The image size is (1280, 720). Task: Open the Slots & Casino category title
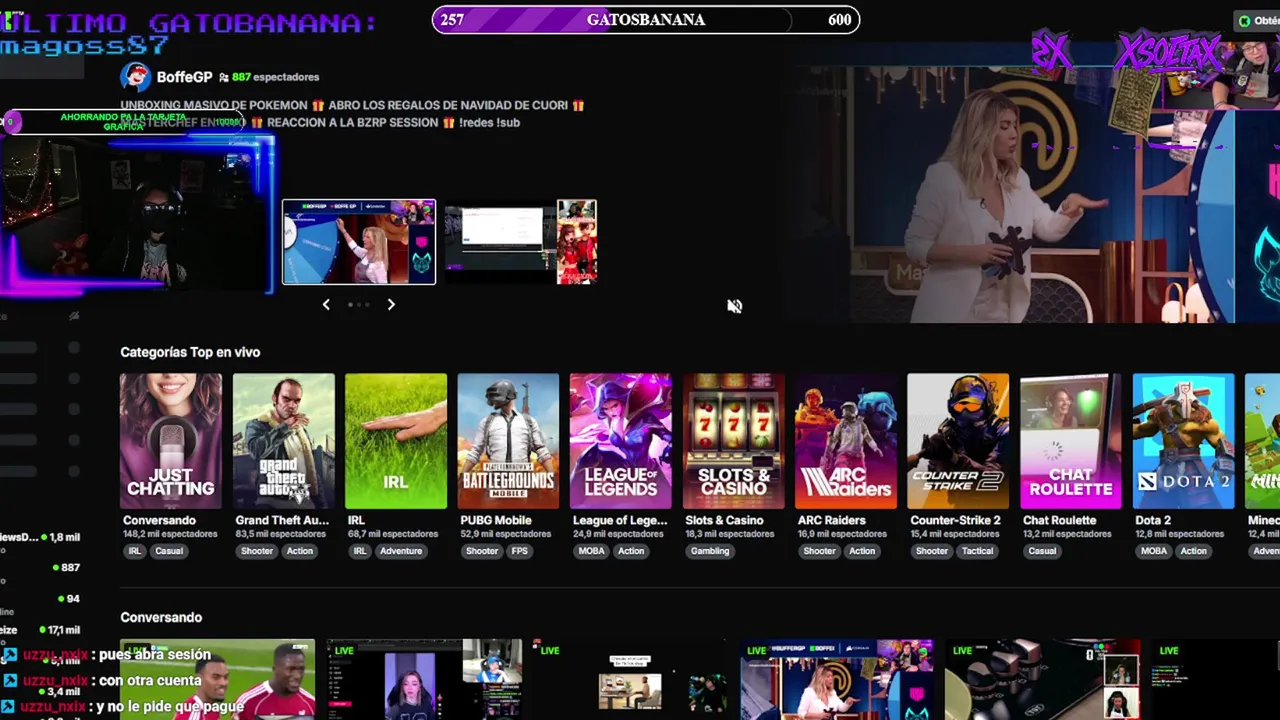pyautogui.click(x=724, y=520)
